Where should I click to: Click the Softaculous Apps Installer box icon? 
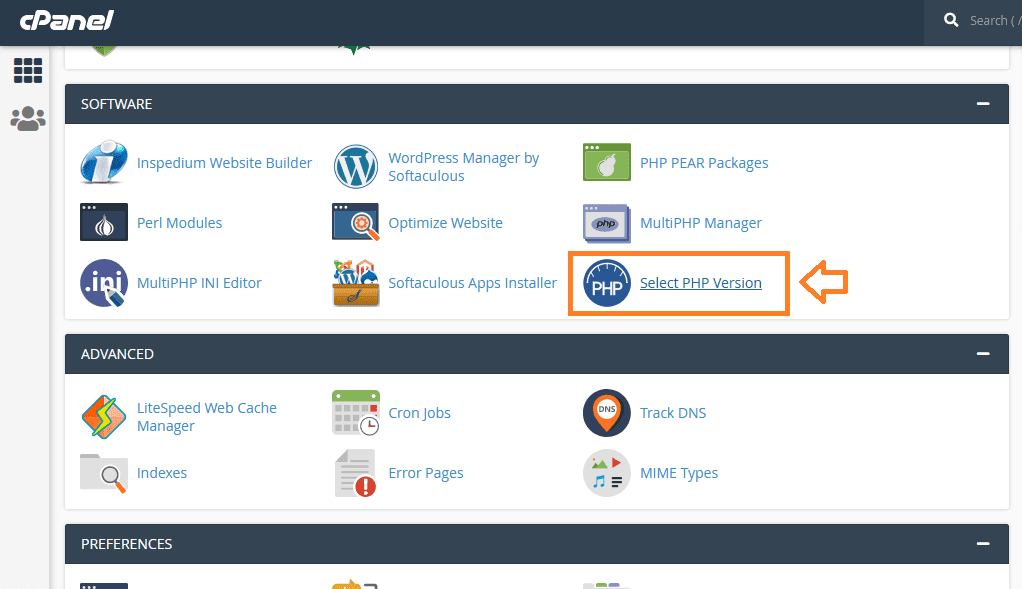(355, 283)
